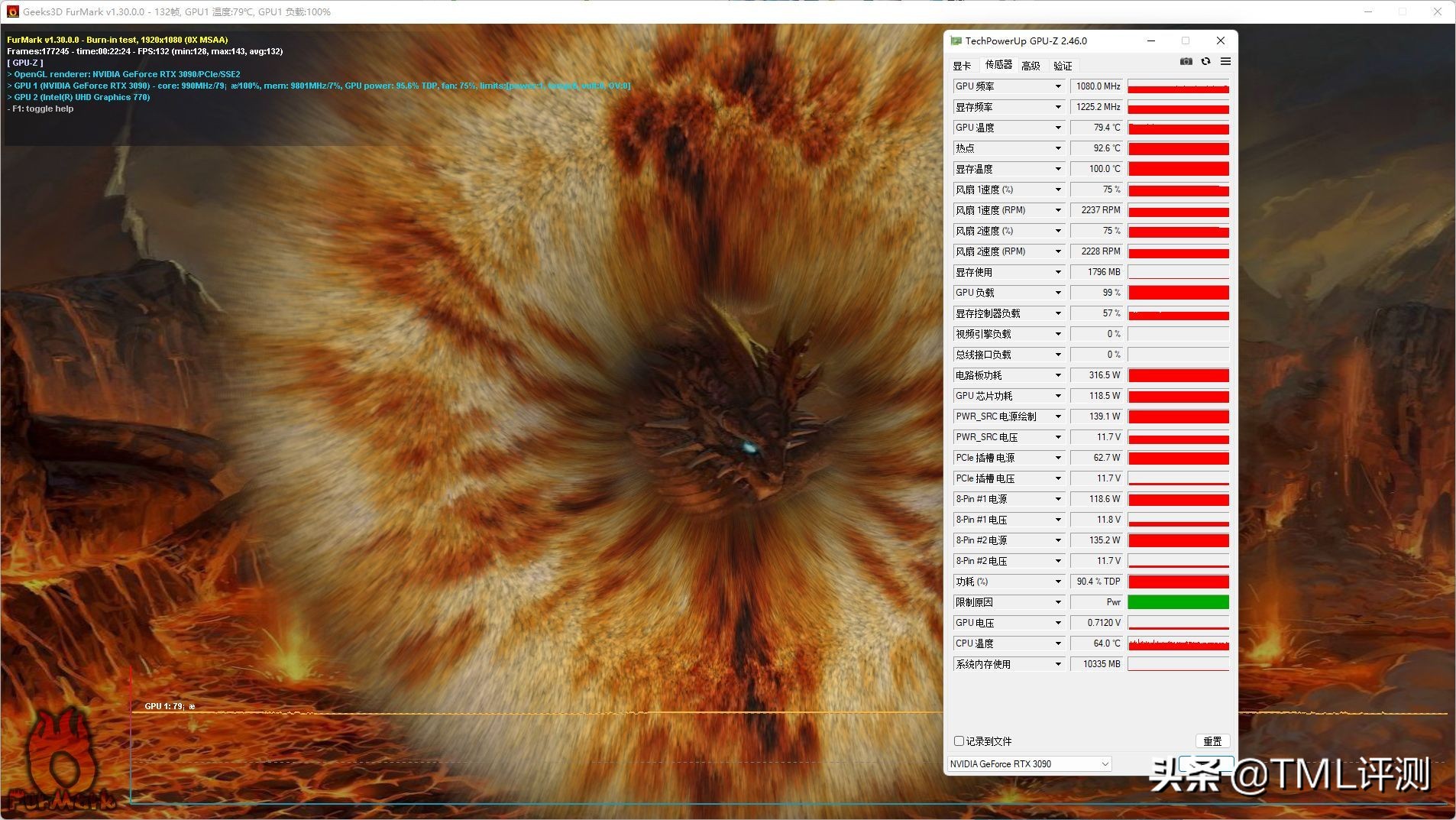
Task: Click the GPU-Z refresh icon
Action: (x=1205, y=61)
